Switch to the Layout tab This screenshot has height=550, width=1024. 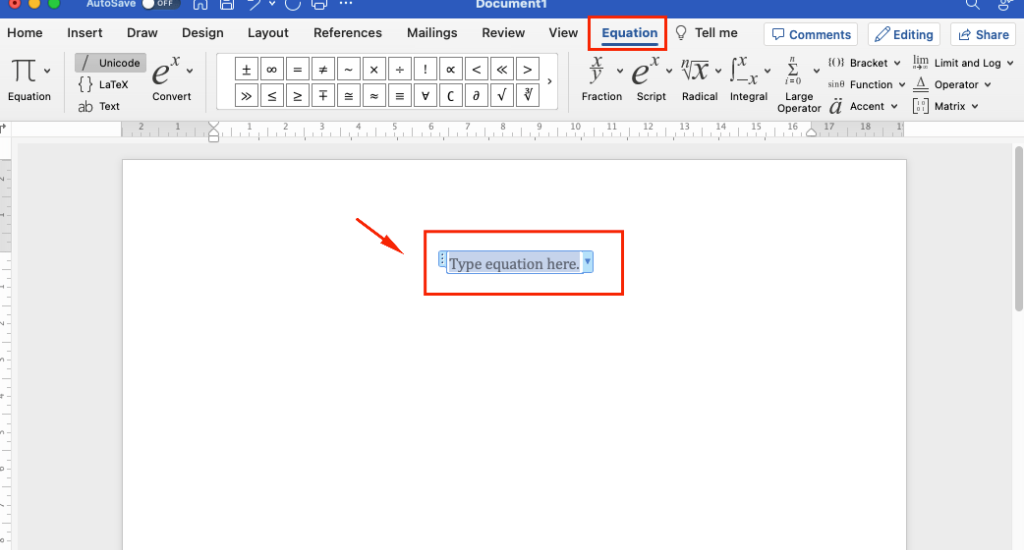(268, 33)
